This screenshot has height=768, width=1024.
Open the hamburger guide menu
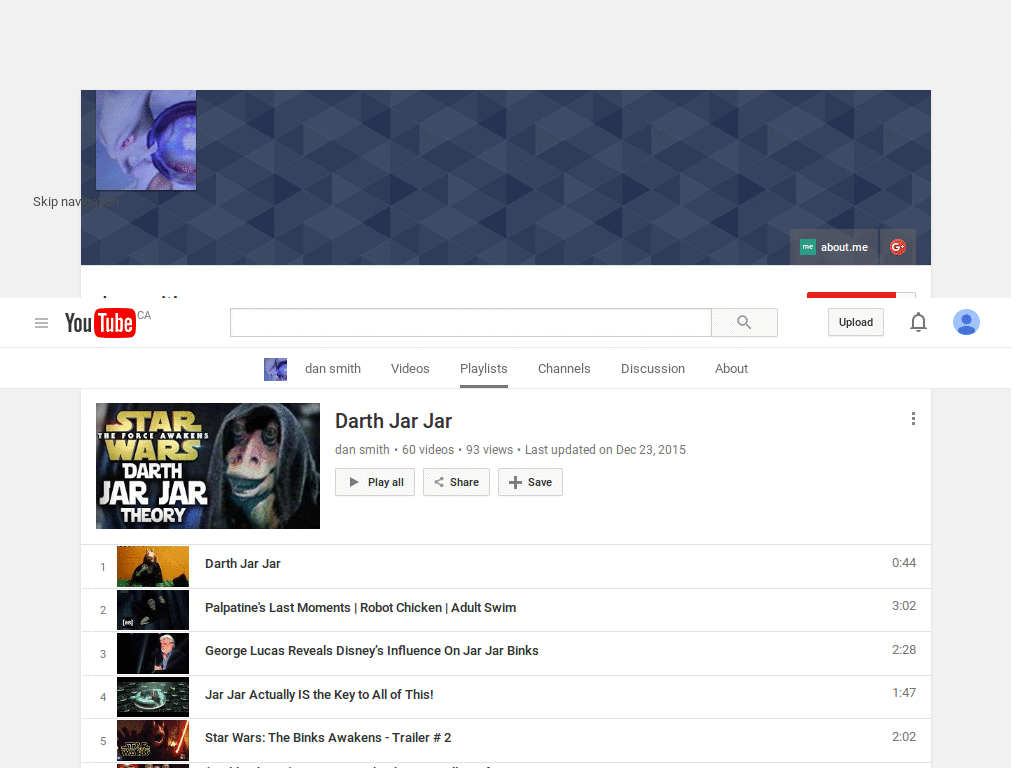point(41,323)
